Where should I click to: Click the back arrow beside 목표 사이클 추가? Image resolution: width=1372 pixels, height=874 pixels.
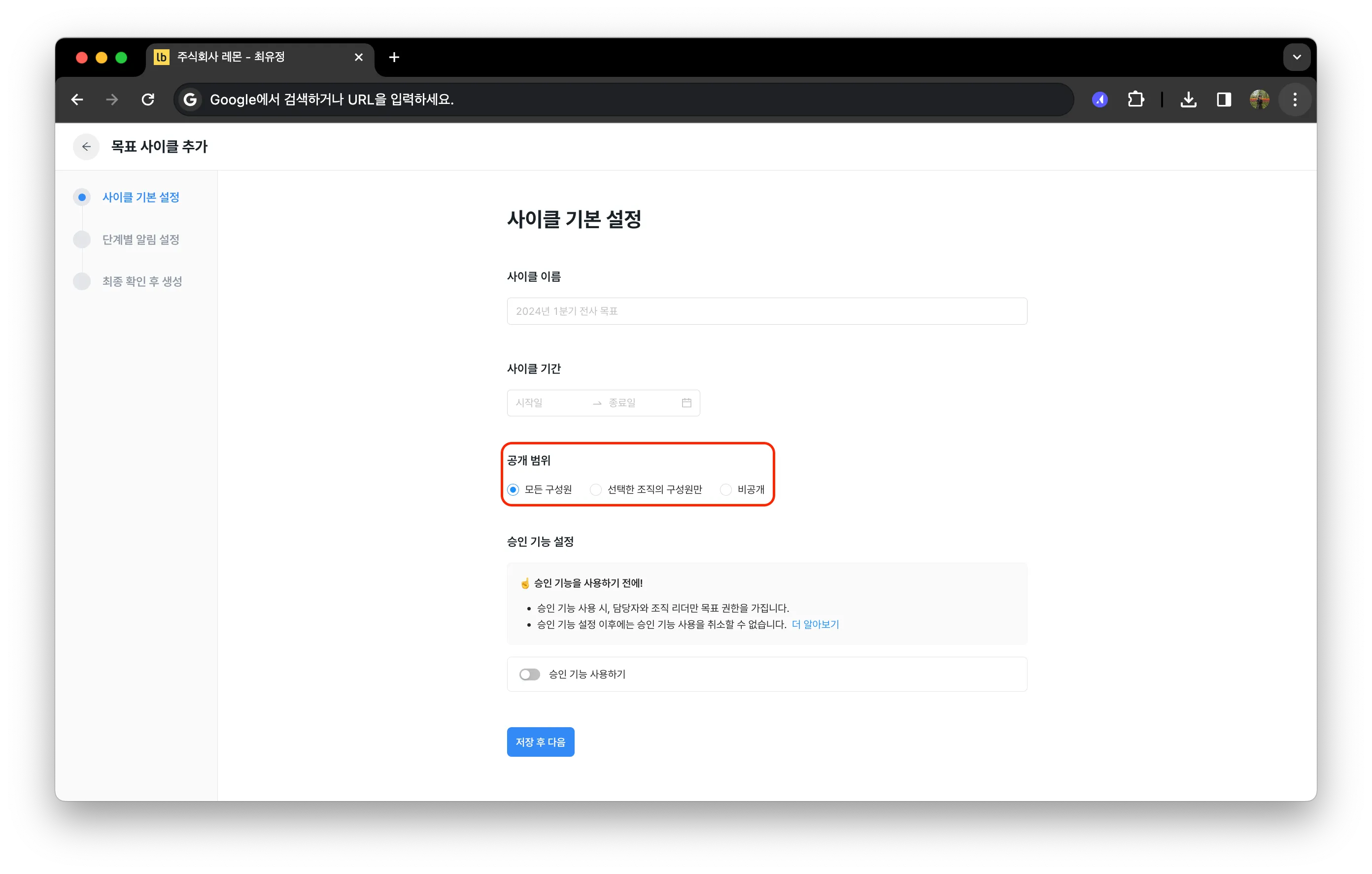pos(86,146)
